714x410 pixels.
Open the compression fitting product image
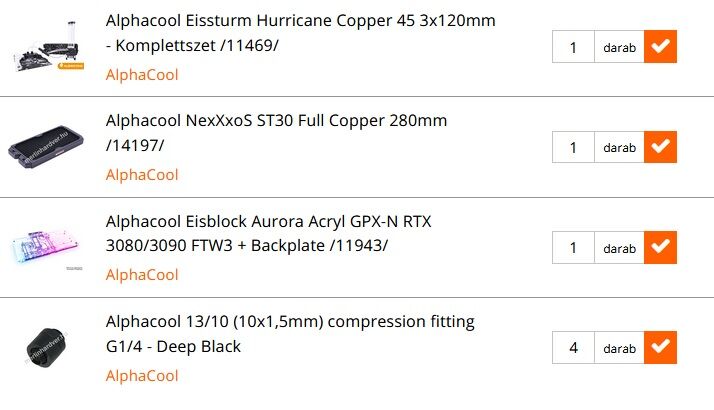click(48, 348)
